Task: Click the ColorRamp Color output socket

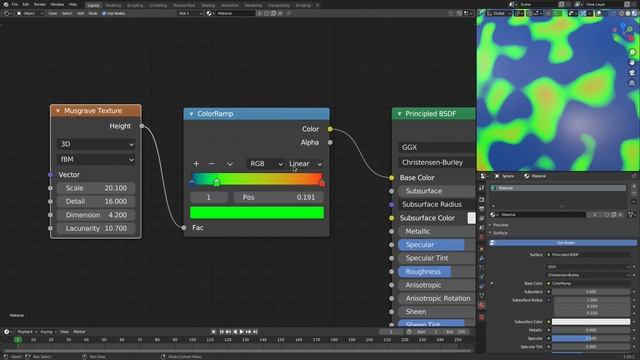Action: [x=330, y=129]
